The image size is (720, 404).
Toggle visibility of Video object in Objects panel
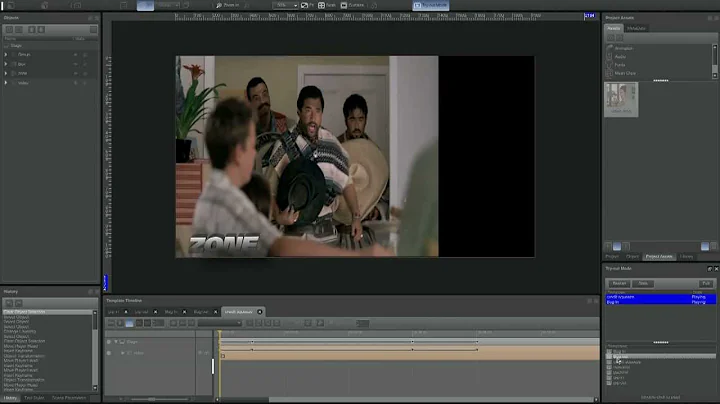pos(76,83)
